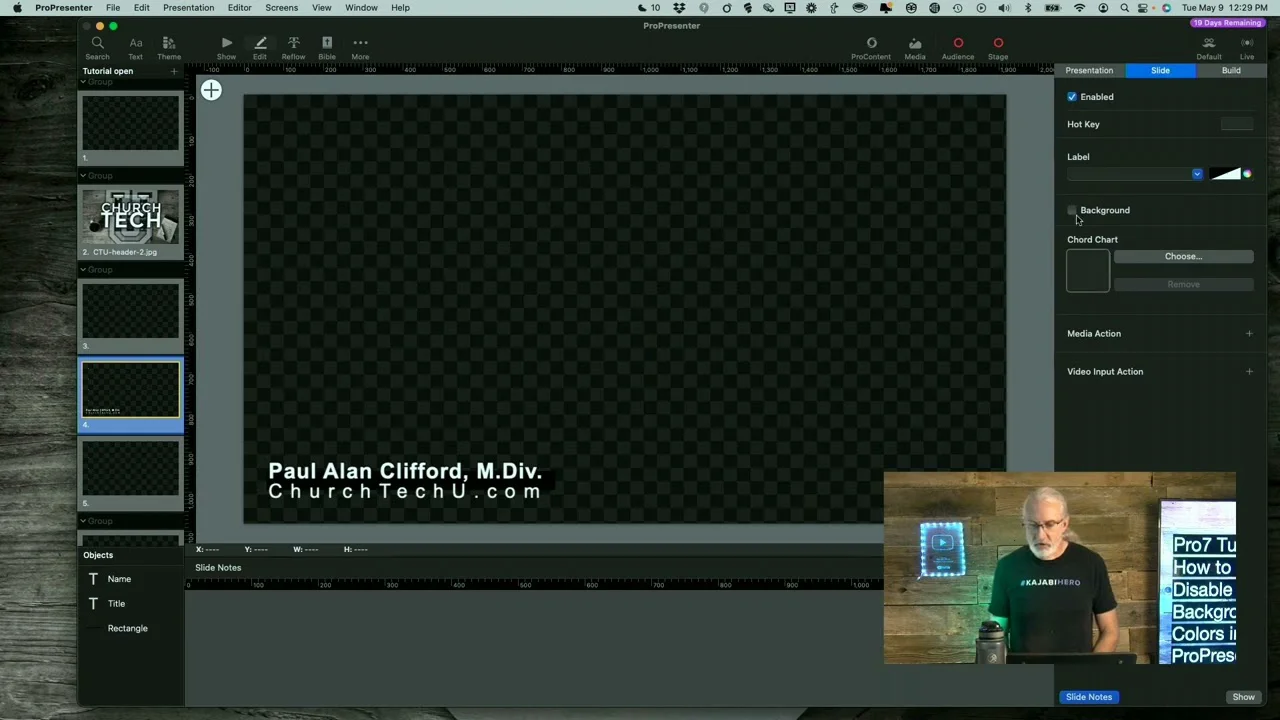Add a Media Action with plus
The height and width of the screenshot is (720, 1280).
tap(1249, 334)
